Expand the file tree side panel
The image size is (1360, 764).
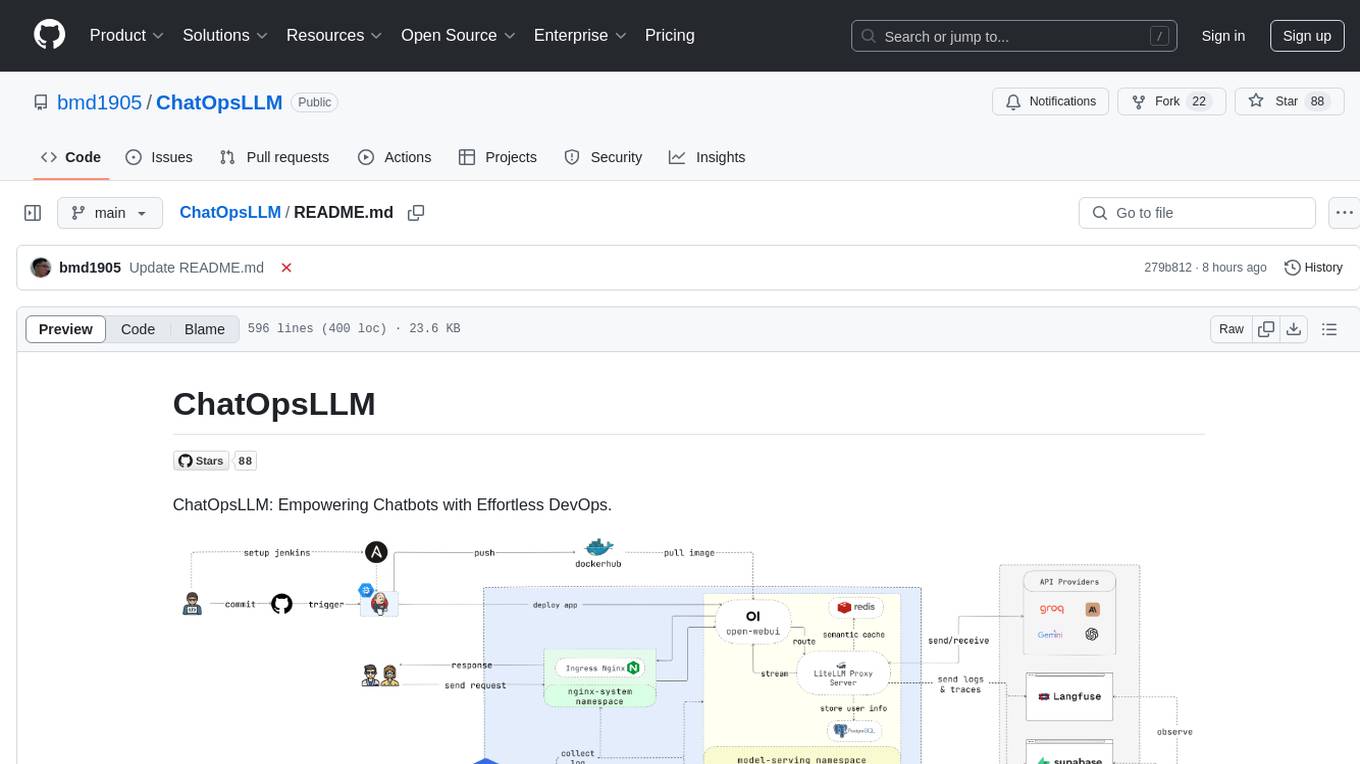(33, 213)
